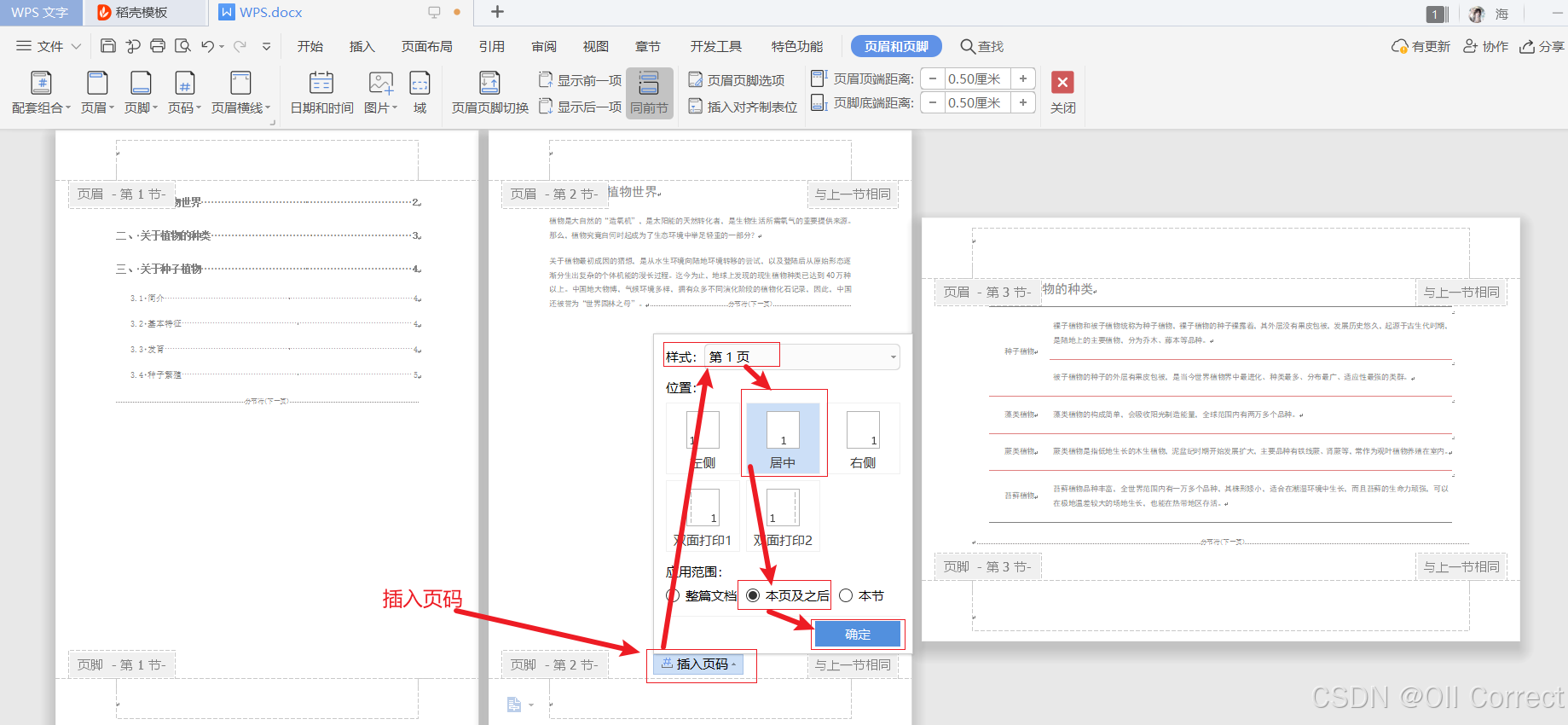This screenshot has height=725, width=1568.
Task: Open new tab with plus icon
Action: [498, 12]
